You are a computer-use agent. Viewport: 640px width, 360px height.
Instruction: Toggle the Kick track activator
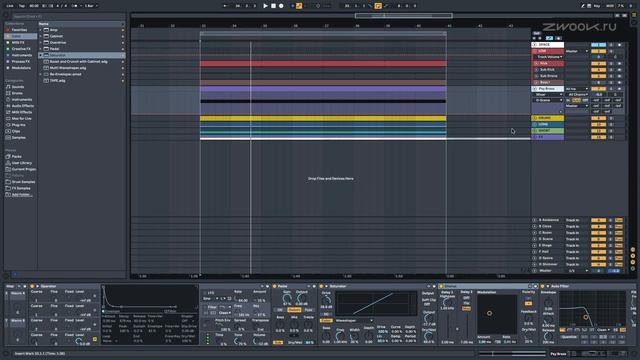[598, 63]
